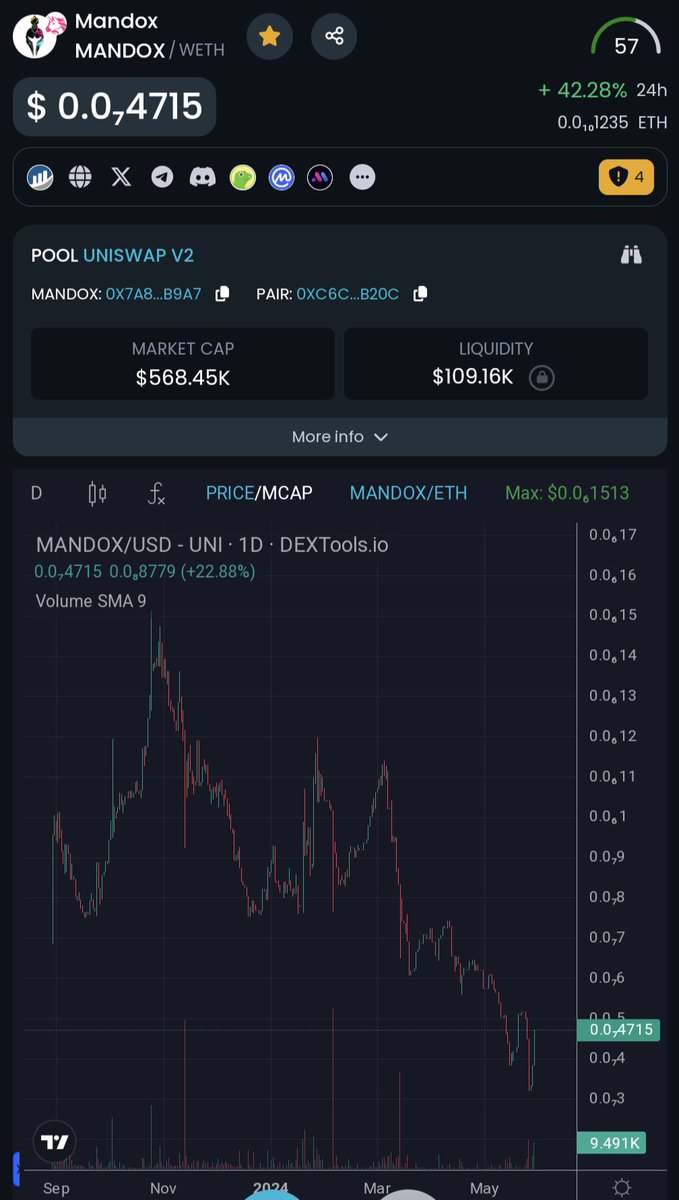Click the main price $ 0.0₇4715
This screenshot has width=679, height=1200.
tap(115, 106)
